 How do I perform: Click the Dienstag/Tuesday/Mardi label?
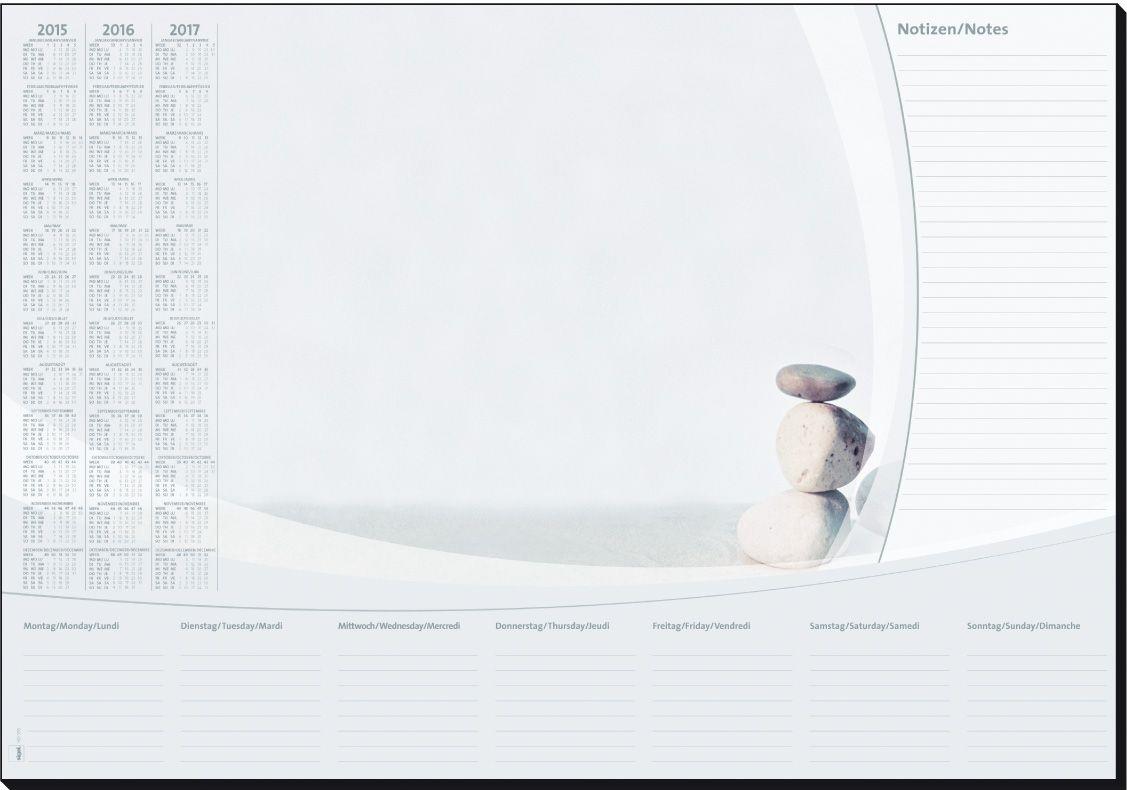(231, 626)
